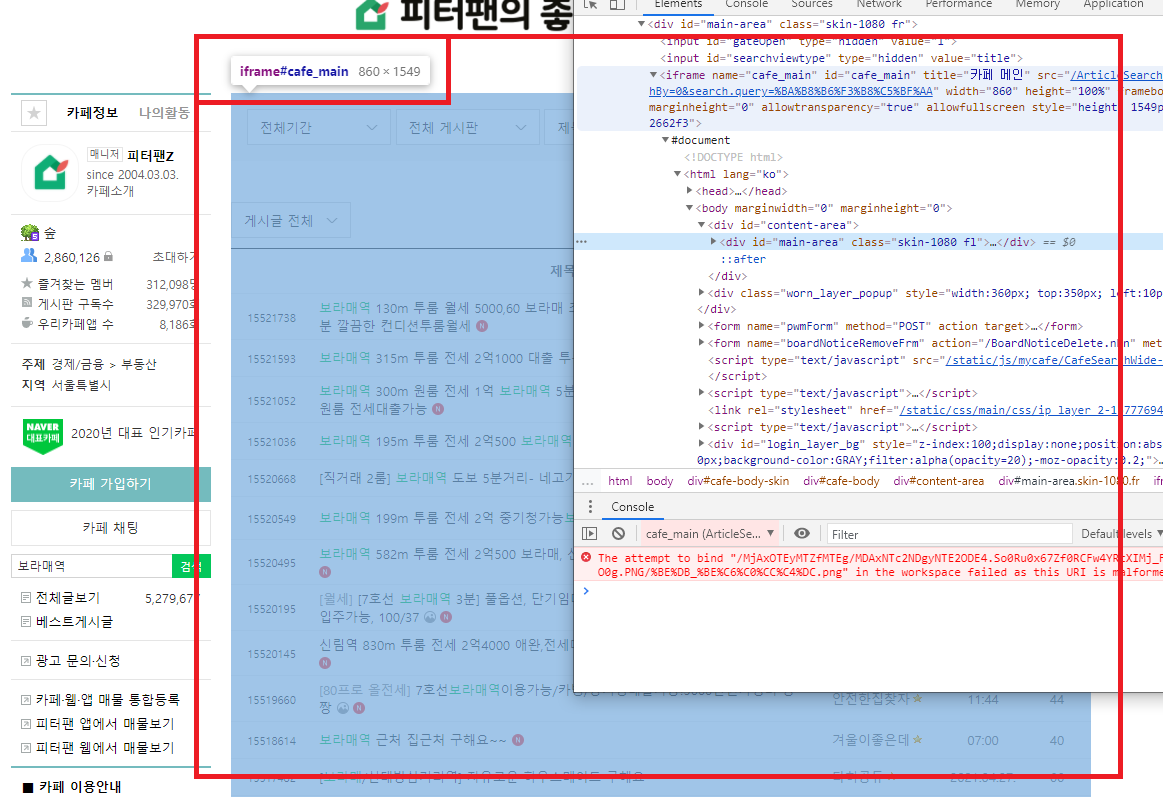Expand the pwmForm form node
Screen dimensions: 1163x797
[701, 326]
